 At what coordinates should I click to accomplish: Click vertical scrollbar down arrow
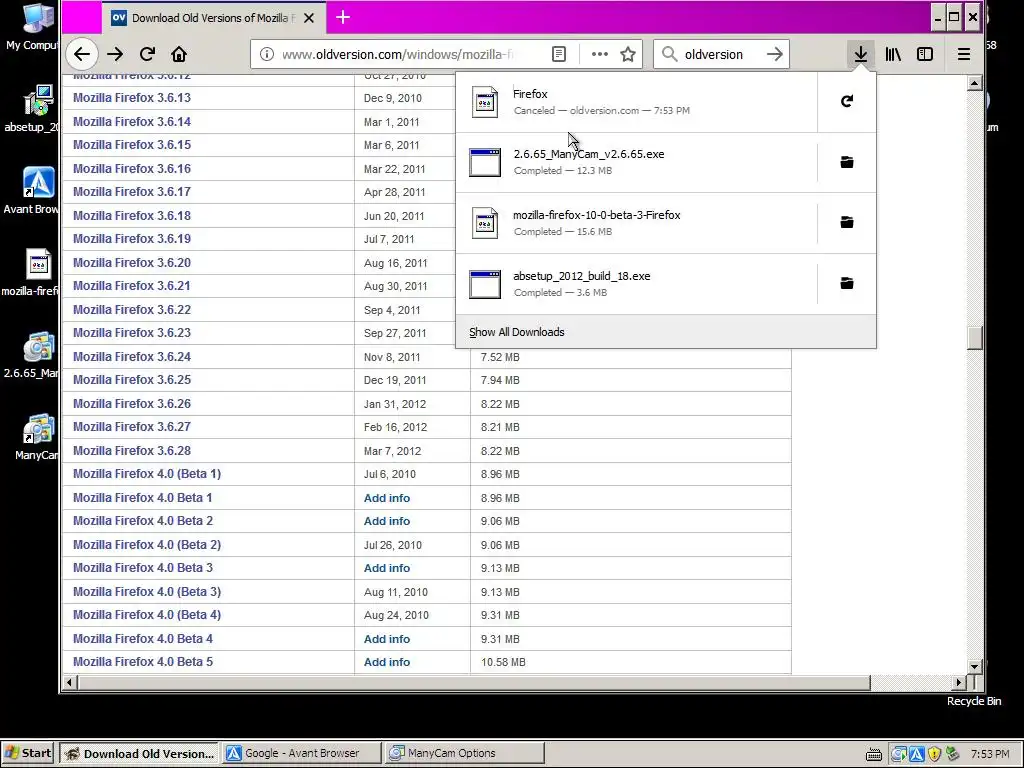974,666
